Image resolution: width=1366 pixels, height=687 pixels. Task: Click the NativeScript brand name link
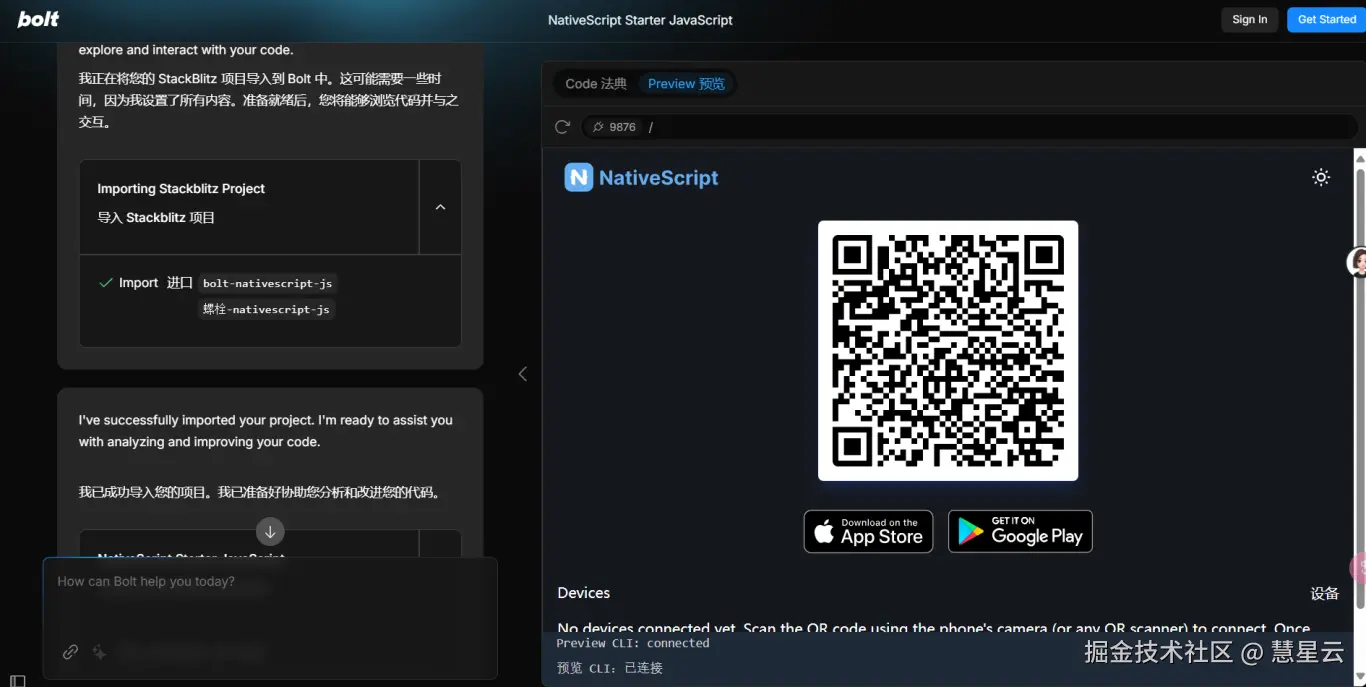[x=658, y=178]
